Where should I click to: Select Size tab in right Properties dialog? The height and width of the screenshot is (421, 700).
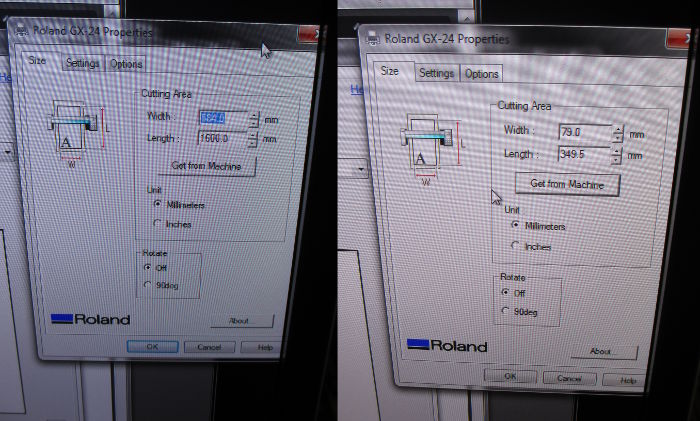[x=390, y=71]
